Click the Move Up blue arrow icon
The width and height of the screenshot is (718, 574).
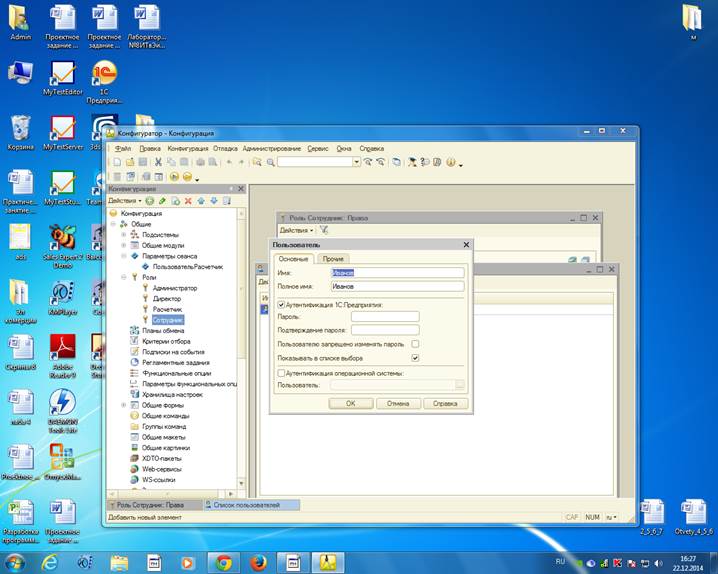click(201, 201)
